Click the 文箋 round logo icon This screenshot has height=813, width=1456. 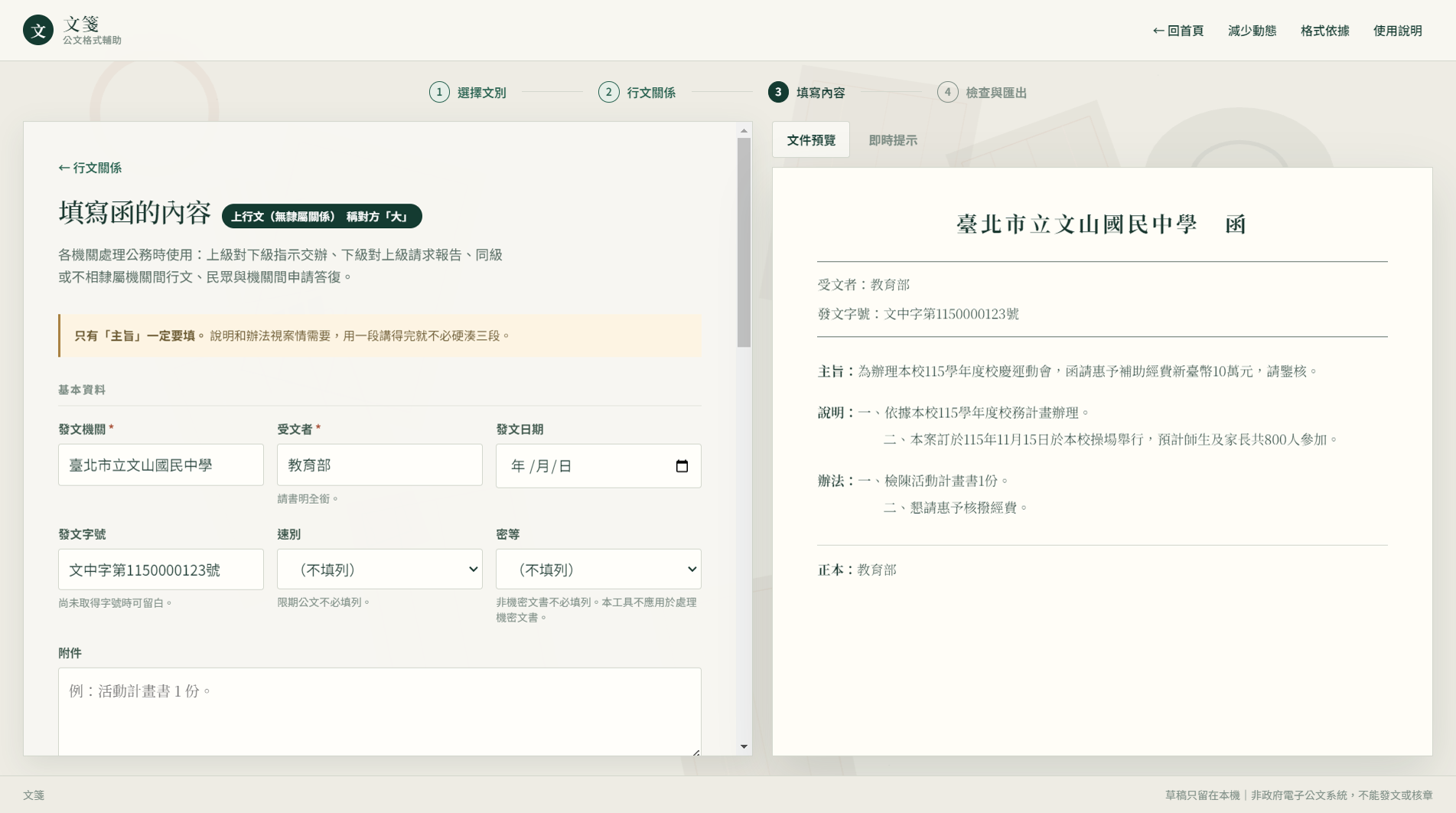click(38, 31)
